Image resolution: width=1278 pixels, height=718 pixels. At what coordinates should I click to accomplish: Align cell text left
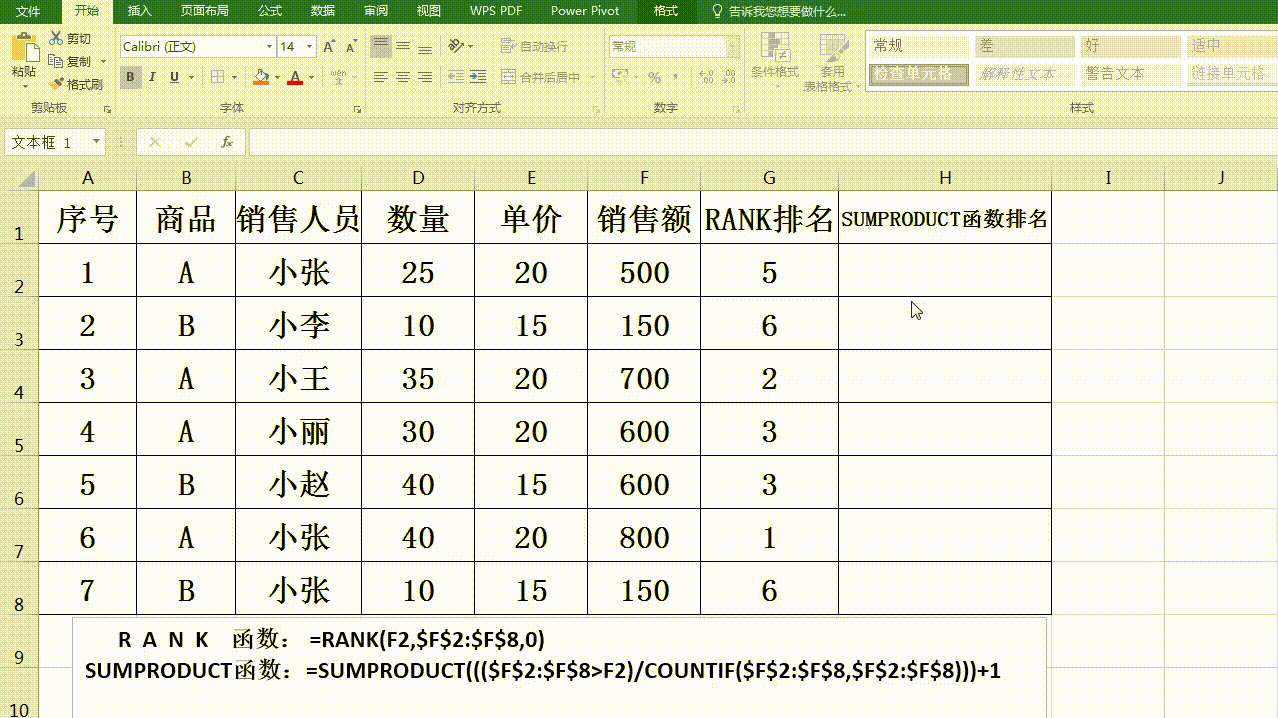381,77
